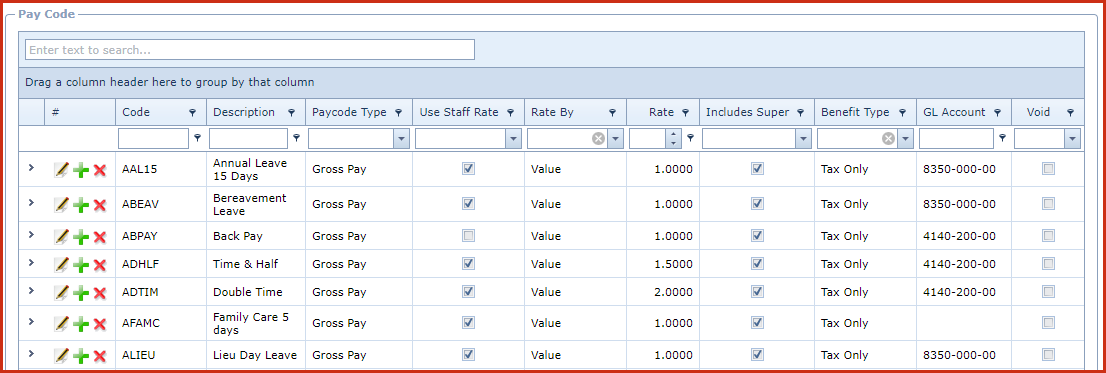Edit the AAL15 row with pencil icon

click(x=62, y=169)
